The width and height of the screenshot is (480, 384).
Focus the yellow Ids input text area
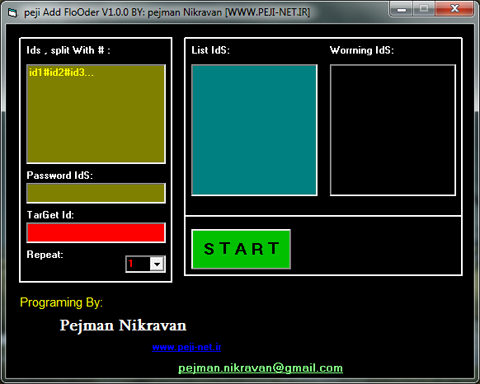96,114
